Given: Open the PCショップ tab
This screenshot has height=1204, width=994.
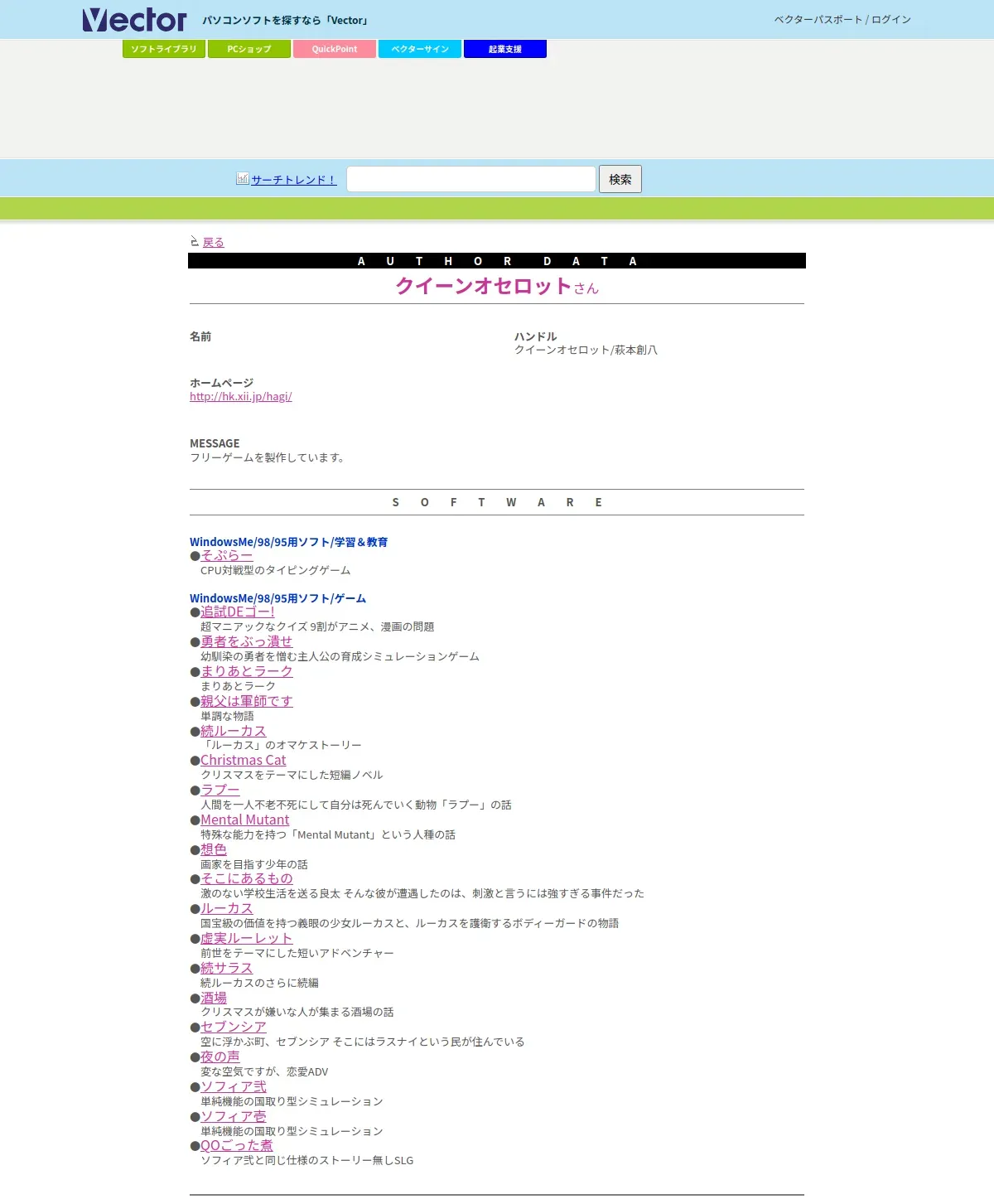Looking at the screenshot, I should [x=249, y=49].
